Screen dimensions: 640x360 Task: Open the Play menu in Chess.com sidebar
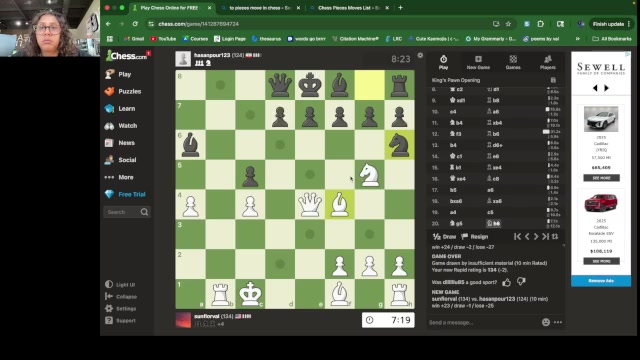coord(118,74)
